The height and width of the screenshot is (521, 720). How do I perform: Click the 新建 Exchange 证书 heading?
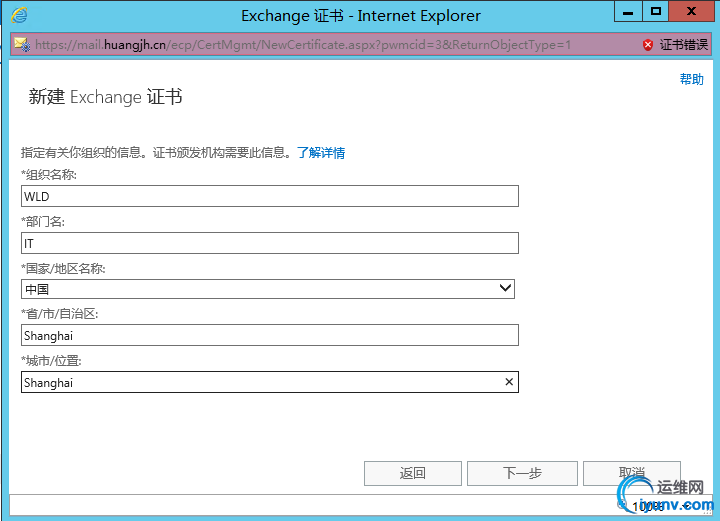point(106,97)
